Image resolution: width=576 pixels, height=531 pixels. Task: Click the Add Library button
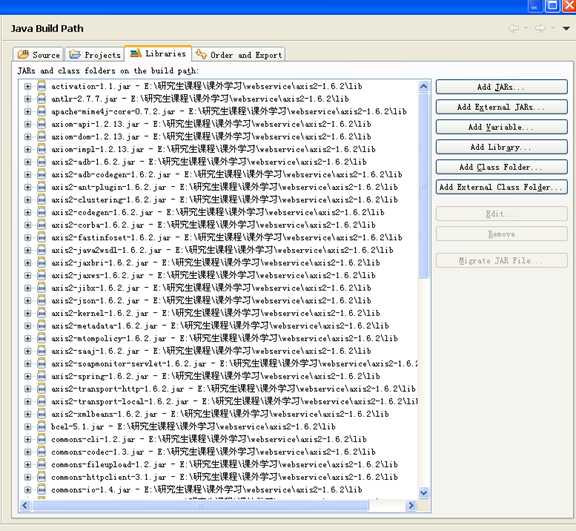[x=501, y=147]
